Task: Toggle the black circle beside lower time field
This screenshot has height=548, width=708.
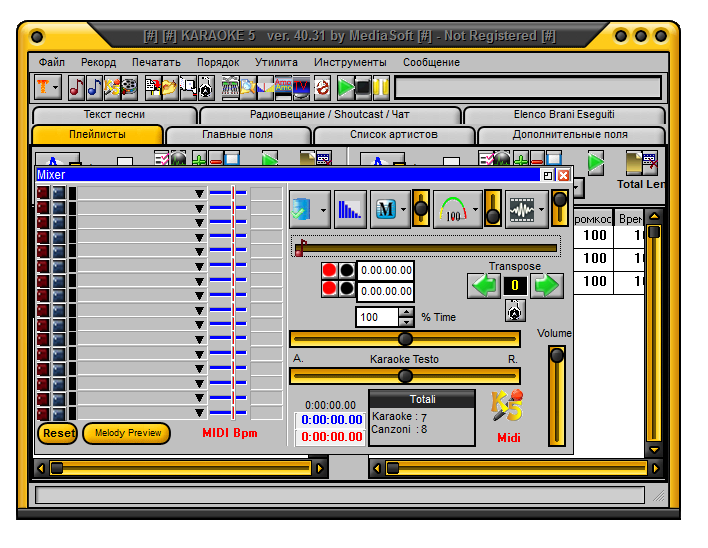Action: [346, 288]
